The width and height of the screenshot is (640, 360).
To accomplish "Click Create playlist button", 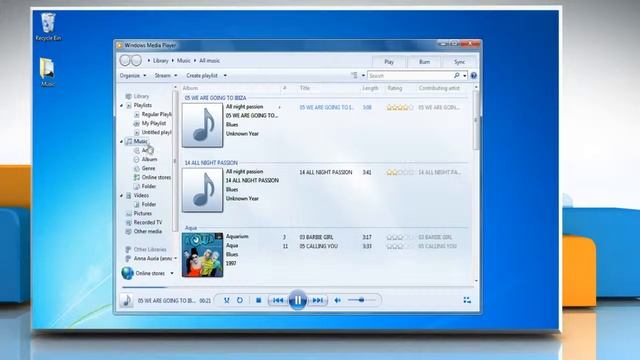I will (202, 76).
